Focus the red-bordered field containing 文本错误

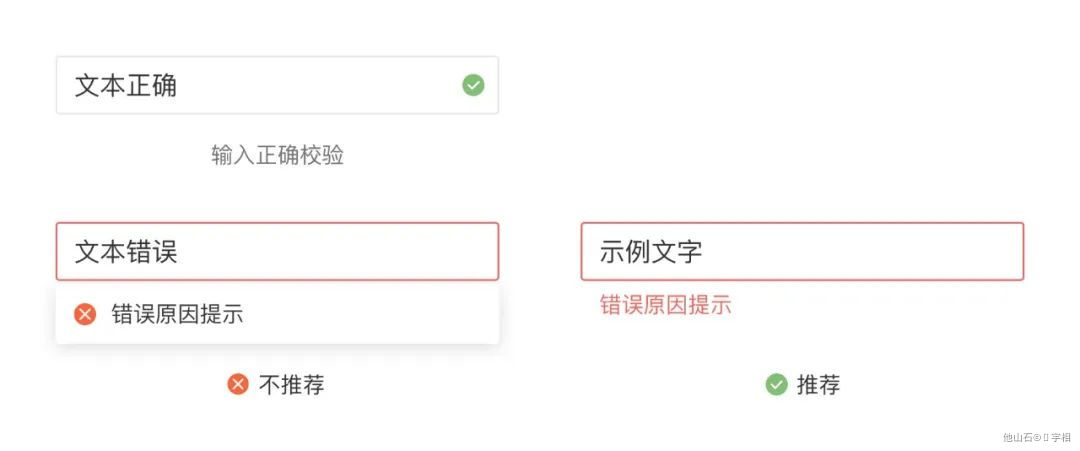coord(277,251)
